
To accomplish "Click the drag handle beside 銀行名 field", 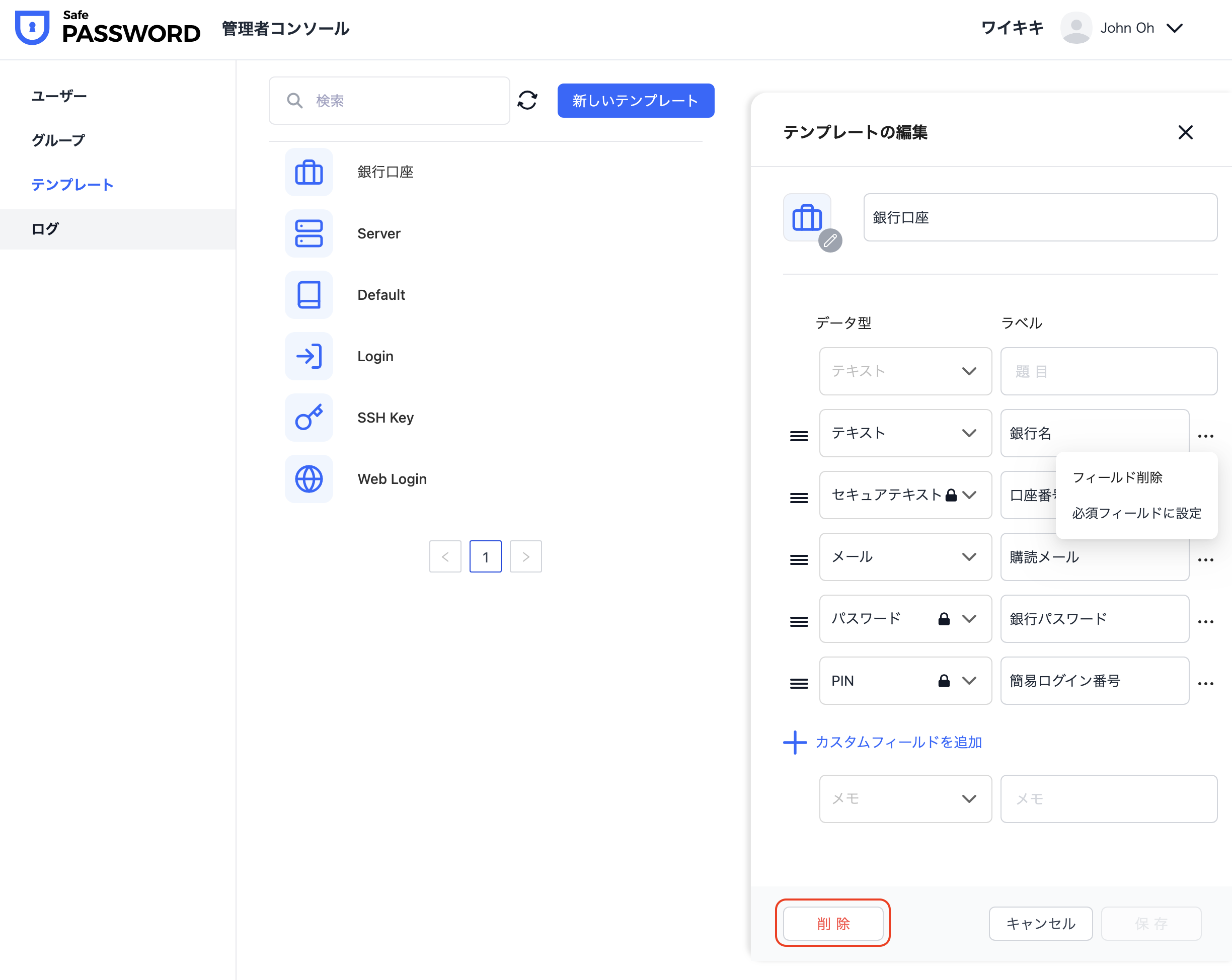I will (x=798, y=436).
